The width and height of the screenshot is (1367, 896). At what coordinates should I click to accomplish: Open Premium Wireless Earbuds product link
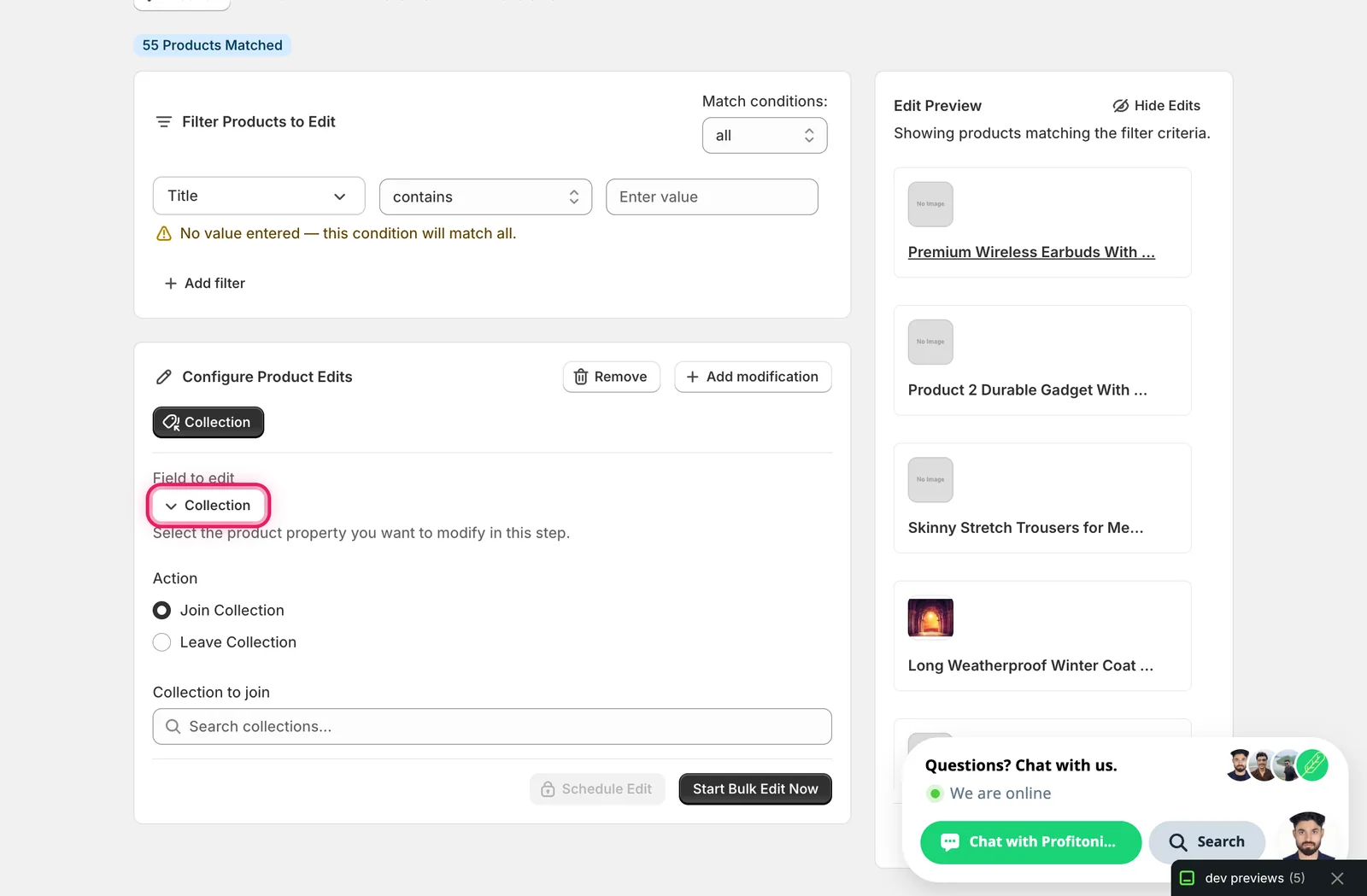(x=1031, y=252)
